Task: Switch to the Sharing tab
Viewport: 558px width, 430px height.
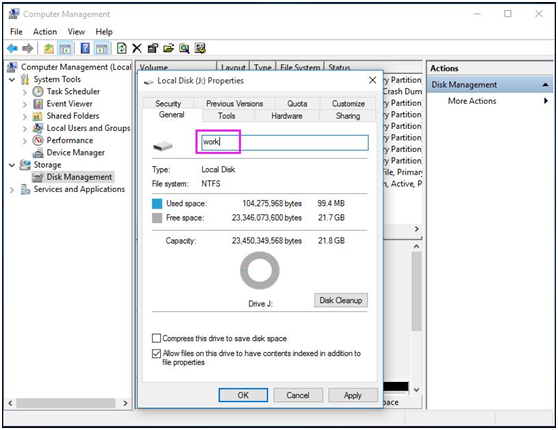Action: pos(348,116)
